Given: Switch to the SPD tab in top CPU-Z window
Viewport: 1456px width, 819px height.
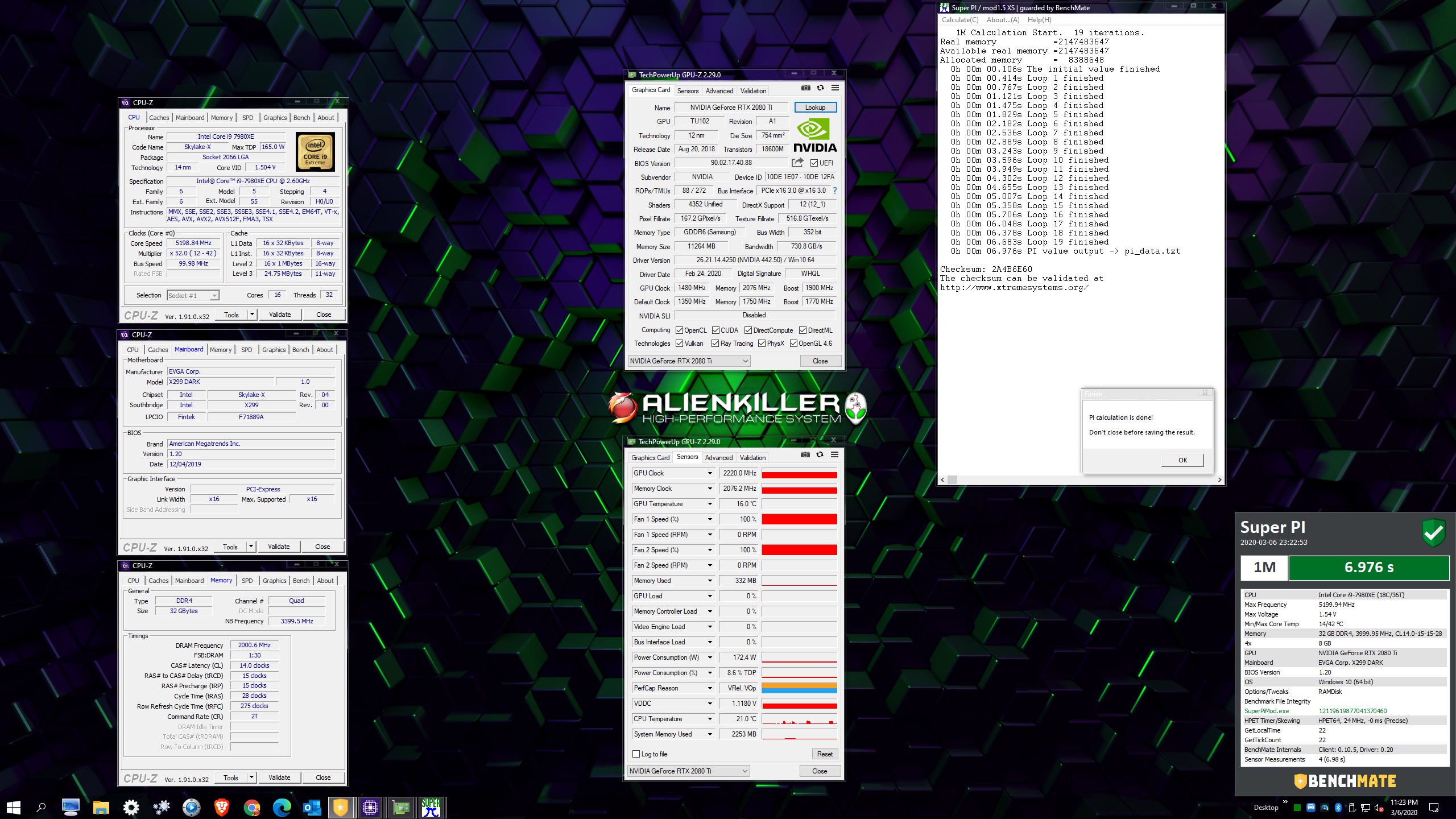Looking at the screenshot, I should click(248, 118).
